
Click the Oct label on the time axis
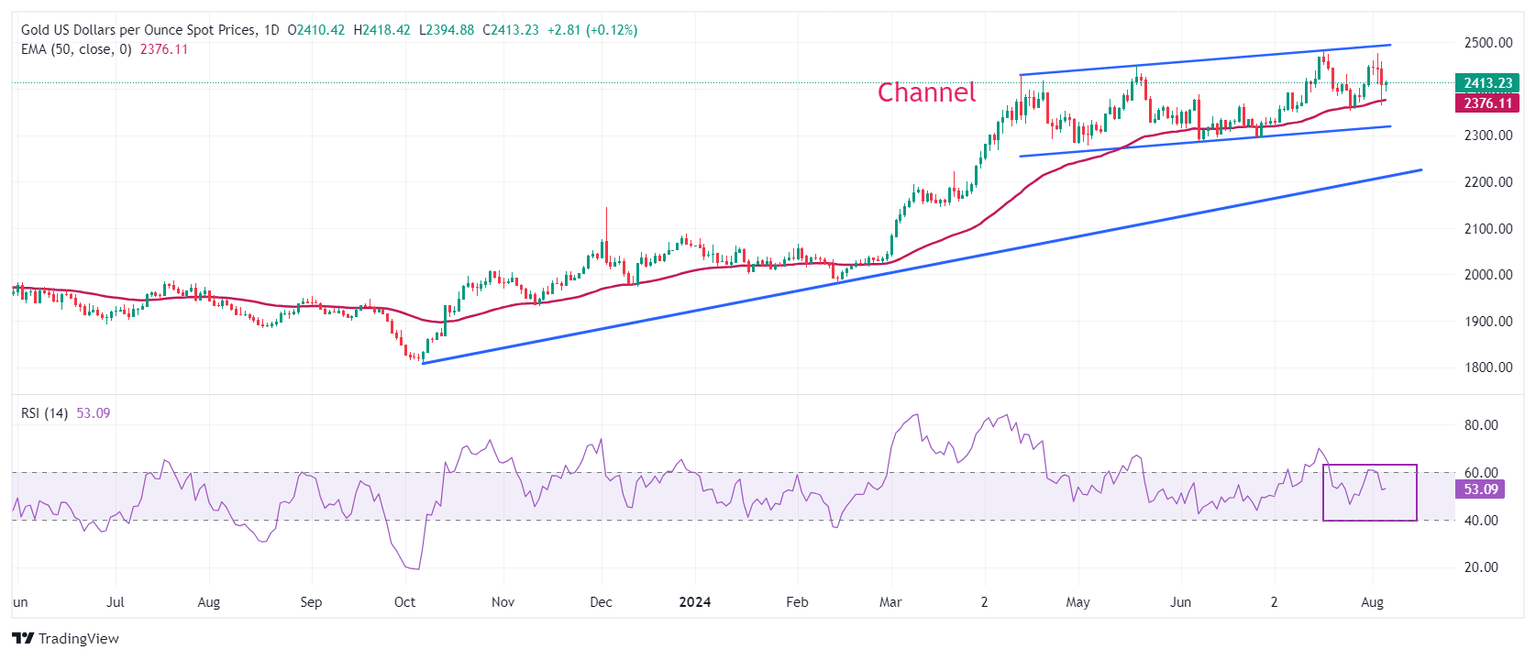405,603
